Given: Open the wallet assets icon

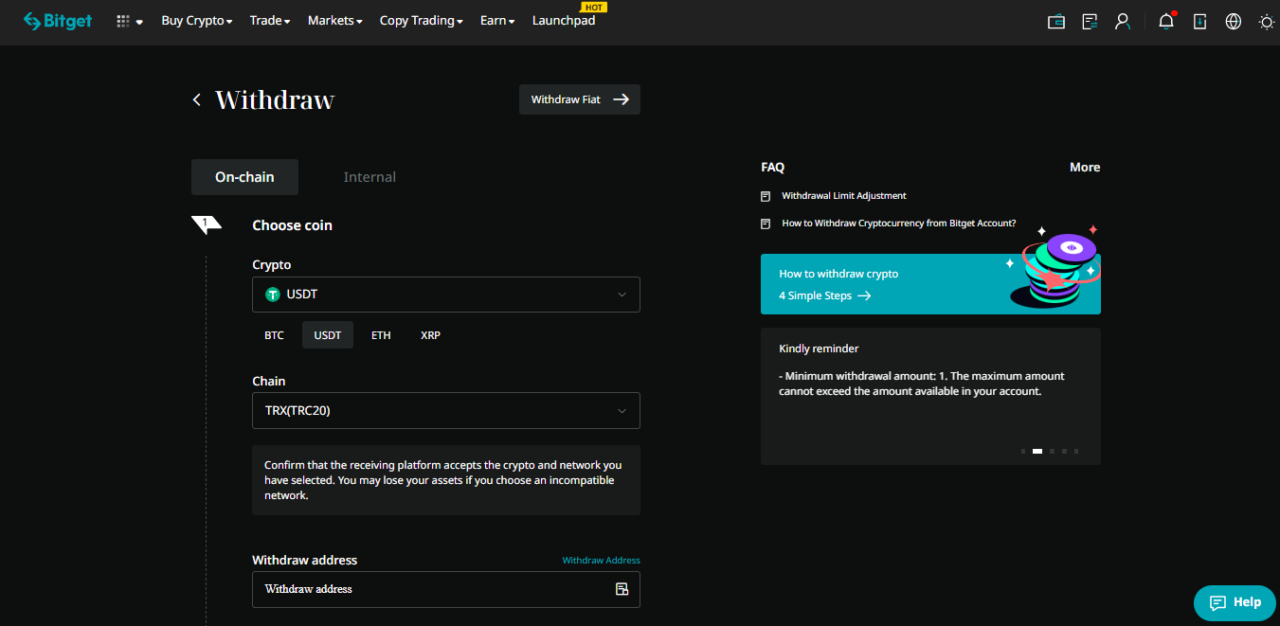Looking at the screenshot, I should click(x=1056, y=21).
